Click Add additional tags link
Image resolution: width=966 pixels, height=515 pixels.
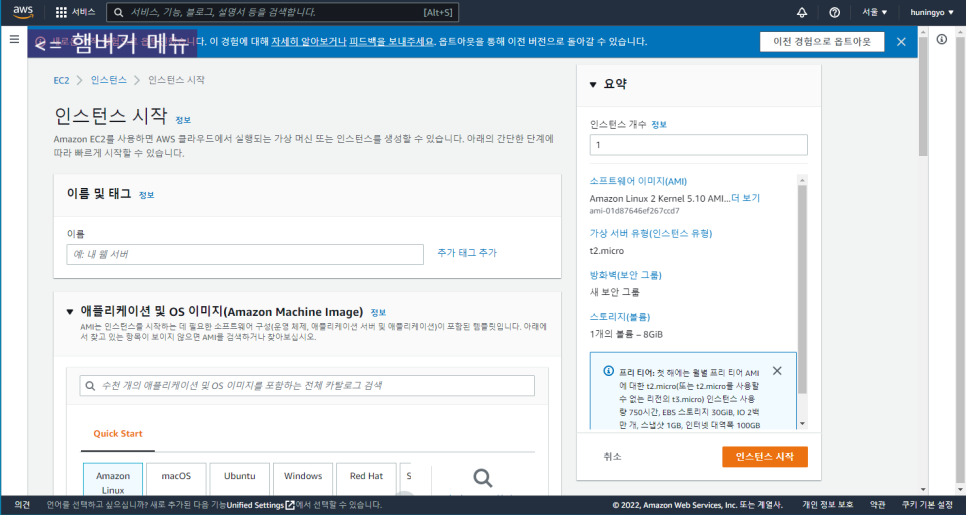tap(467, 253)
